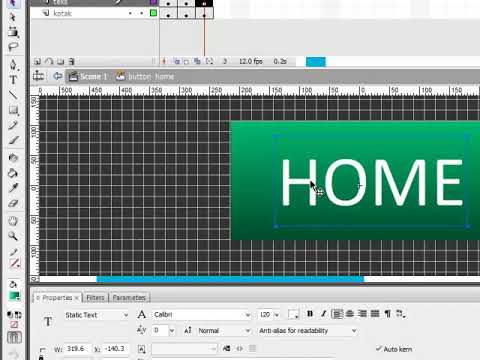480x360 pixels.
Task: Click the Center Frame timeline icon
Action: pos(164,61)
